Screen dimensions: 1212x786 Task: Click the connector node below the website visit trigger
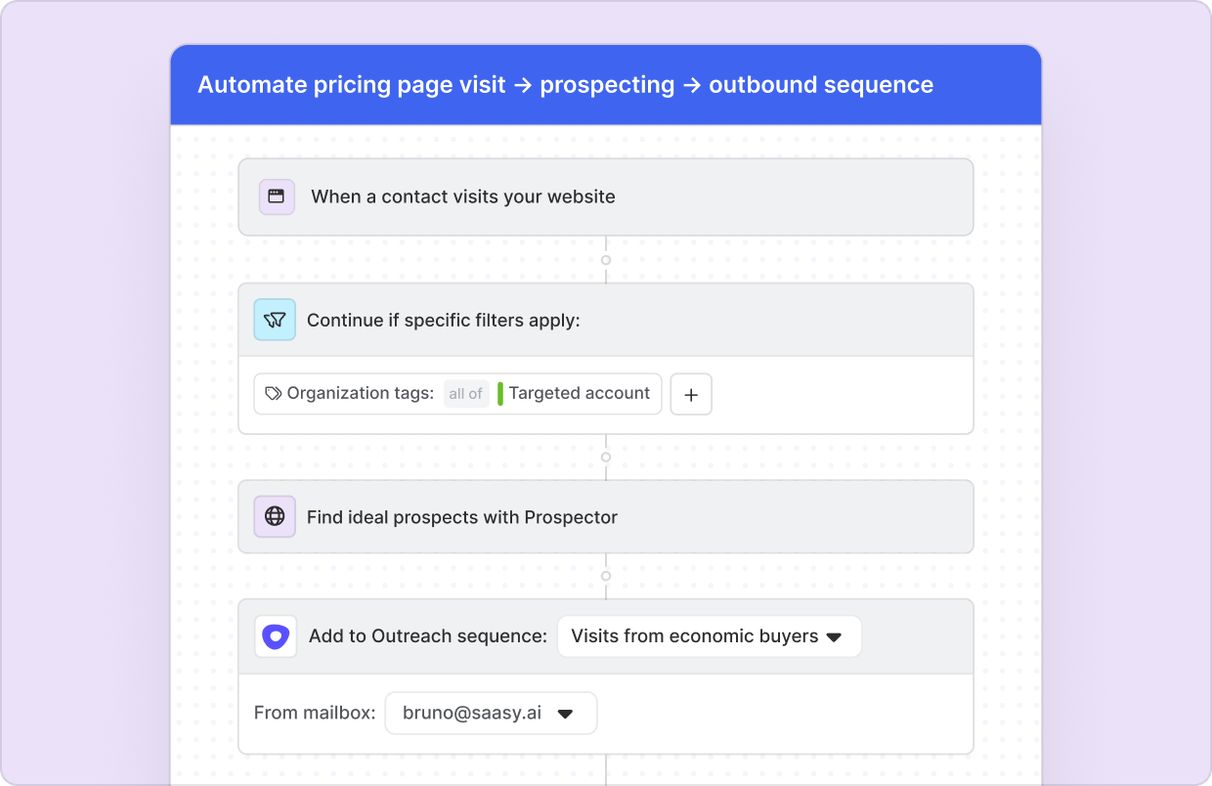coord(606,260)
